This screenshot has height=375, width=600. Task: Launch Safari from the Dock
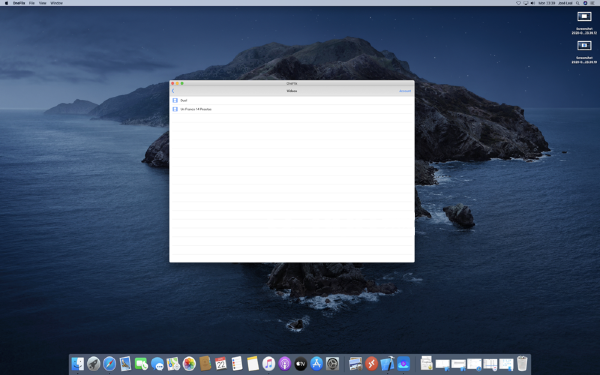click(109, 364)
